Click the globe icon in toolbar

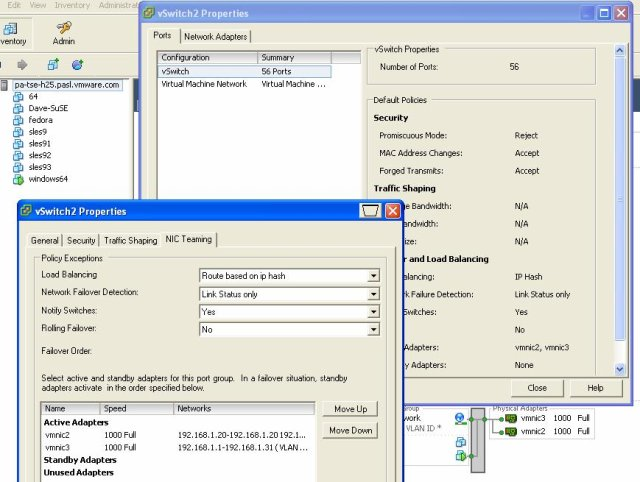(77, 64)
